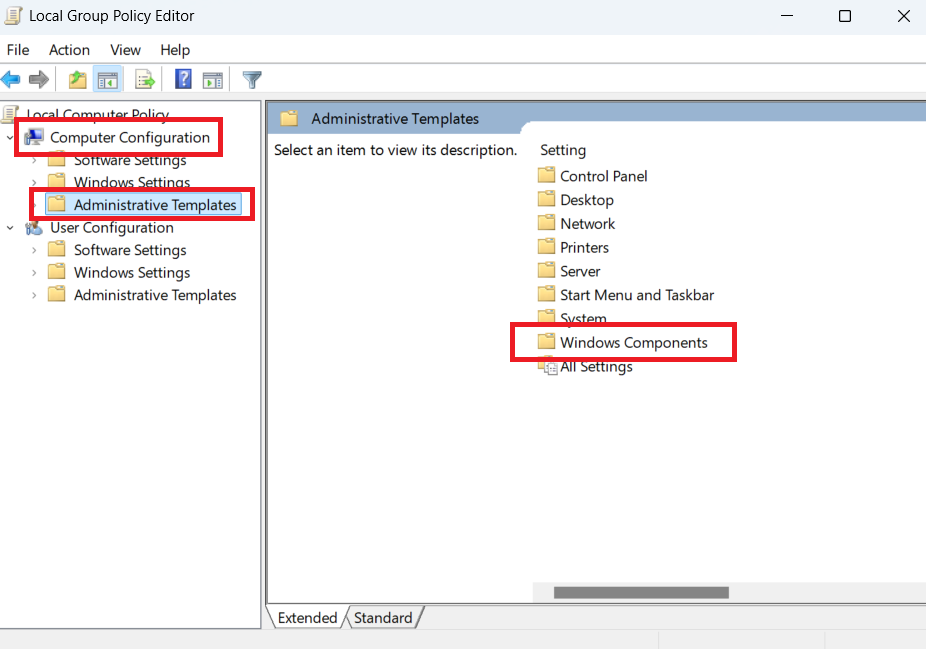Switch to the Extended tab
Screen dimensions: 926x649
307,618
